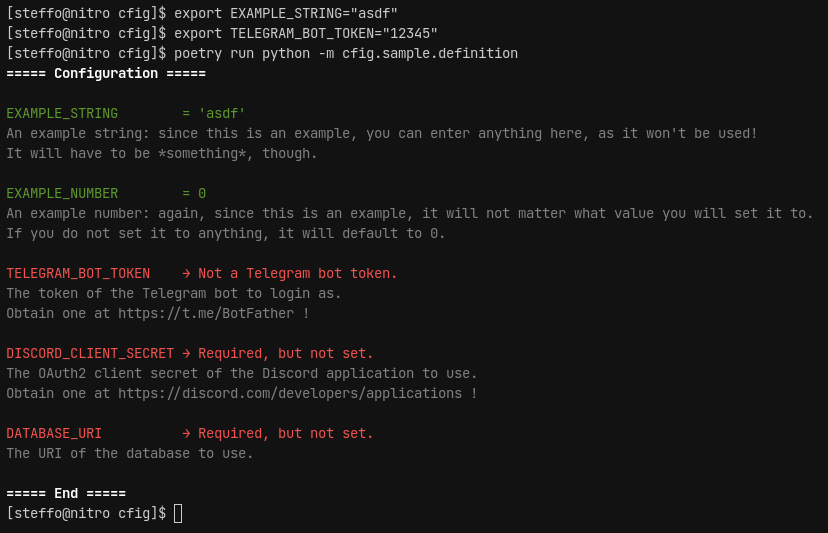This screenshot has width=828, height=533.
Task: Click the "Required, but not set." error beside DISCORD_CLIENT_SECRET
Action: 286,354
